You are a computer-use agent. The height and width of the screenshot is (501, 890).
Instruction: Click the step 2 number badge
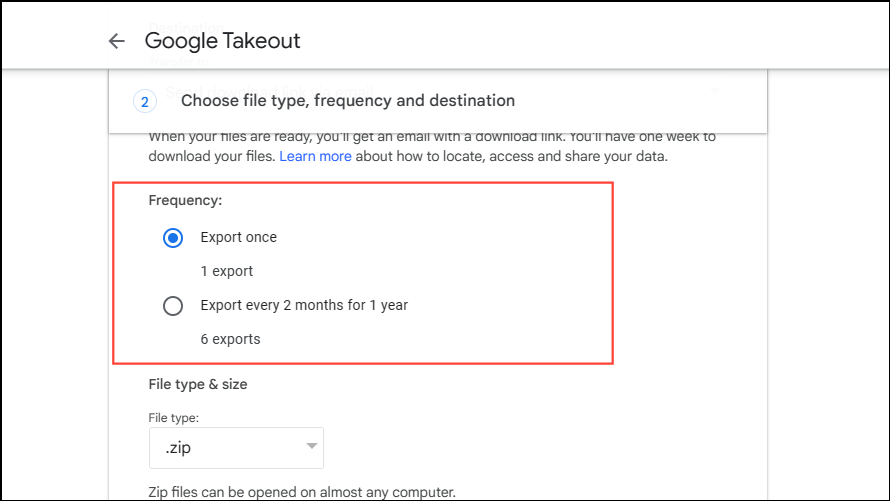pyautogui.click(x=145, y=101)
